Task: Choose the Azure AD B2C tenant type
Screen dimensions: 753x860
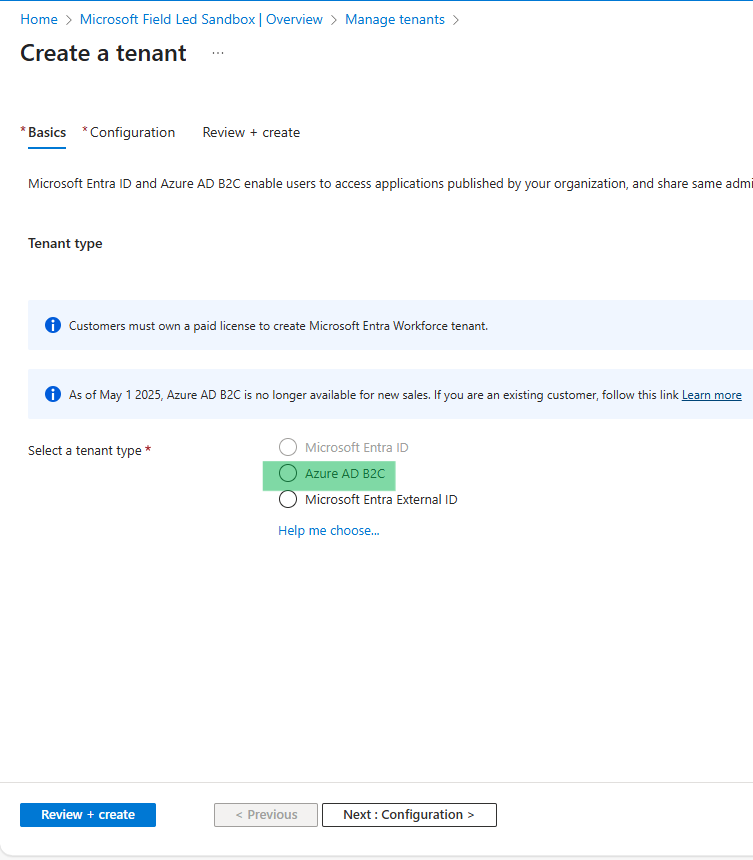Action: (x=288, y=473)
